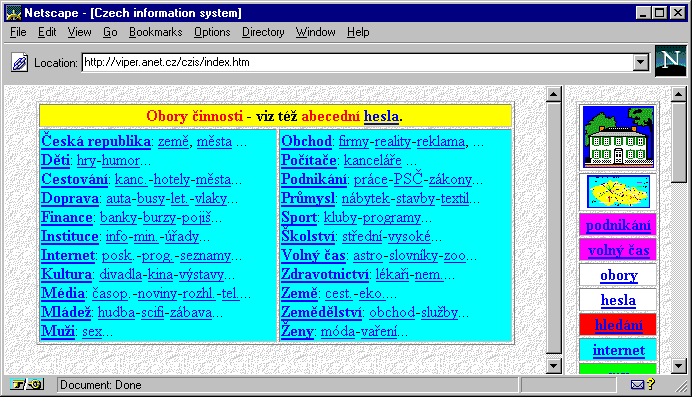Follow the 'Česká republika' link
692x397 pixels.
[96, 141]
